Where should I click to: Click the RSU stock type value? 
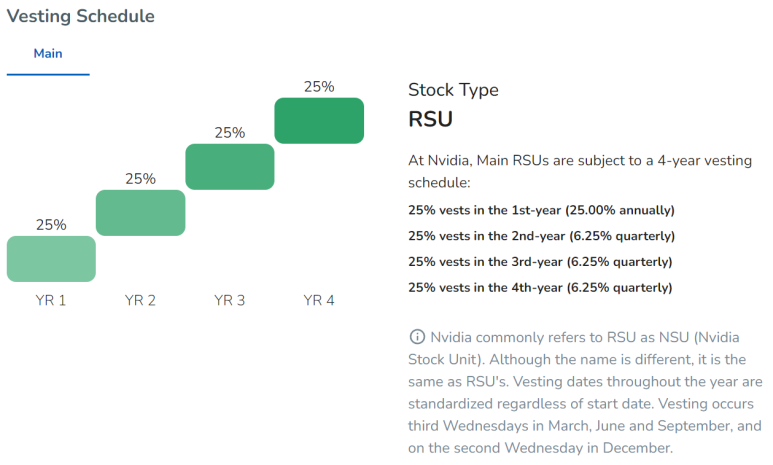tap(430, 119)
